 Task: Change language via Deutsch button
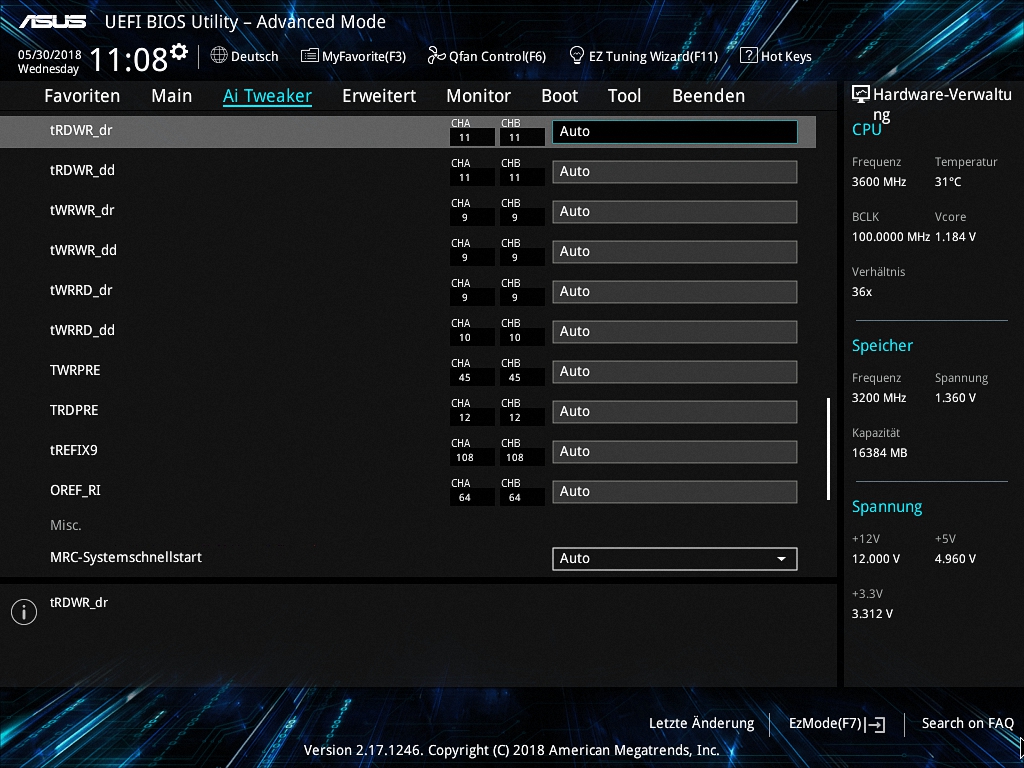[x=244, y=56]
